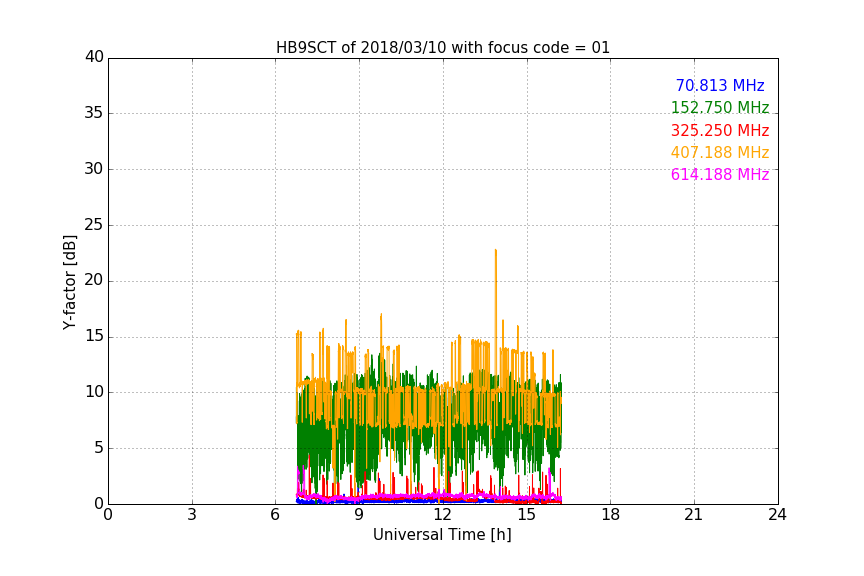Select the green 152.750 MHz legend label
864x576 pixels.
click(720, 107)
